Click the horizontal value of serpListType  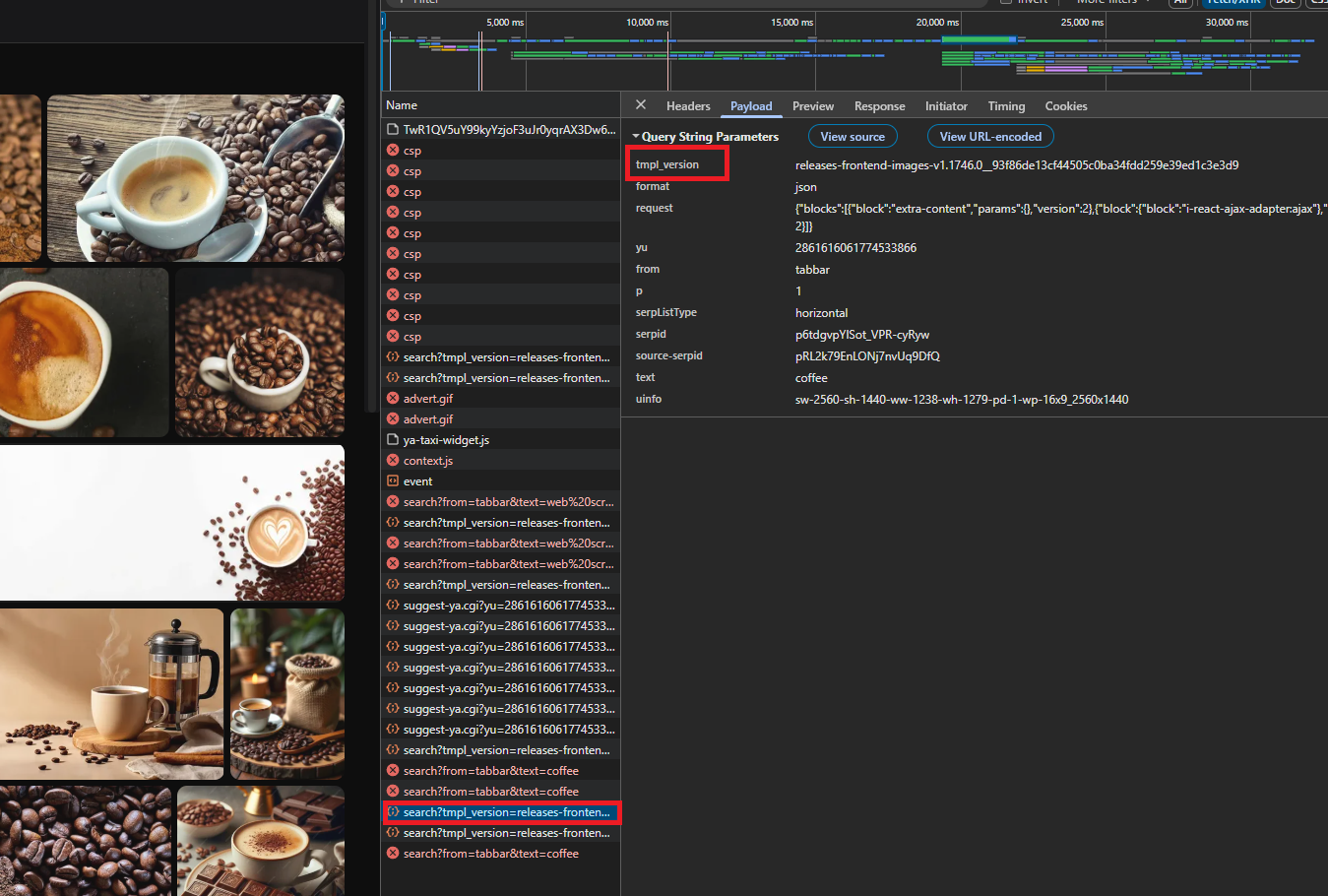coord(821,313)
